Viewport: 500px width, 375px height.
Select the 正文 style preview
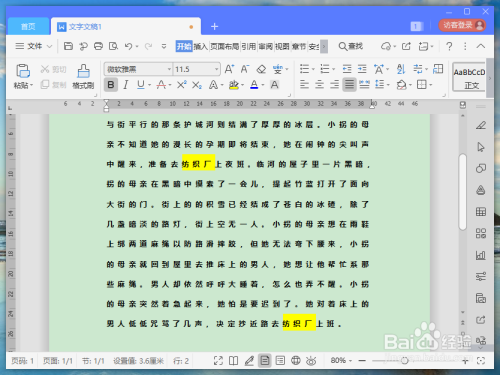469,77
